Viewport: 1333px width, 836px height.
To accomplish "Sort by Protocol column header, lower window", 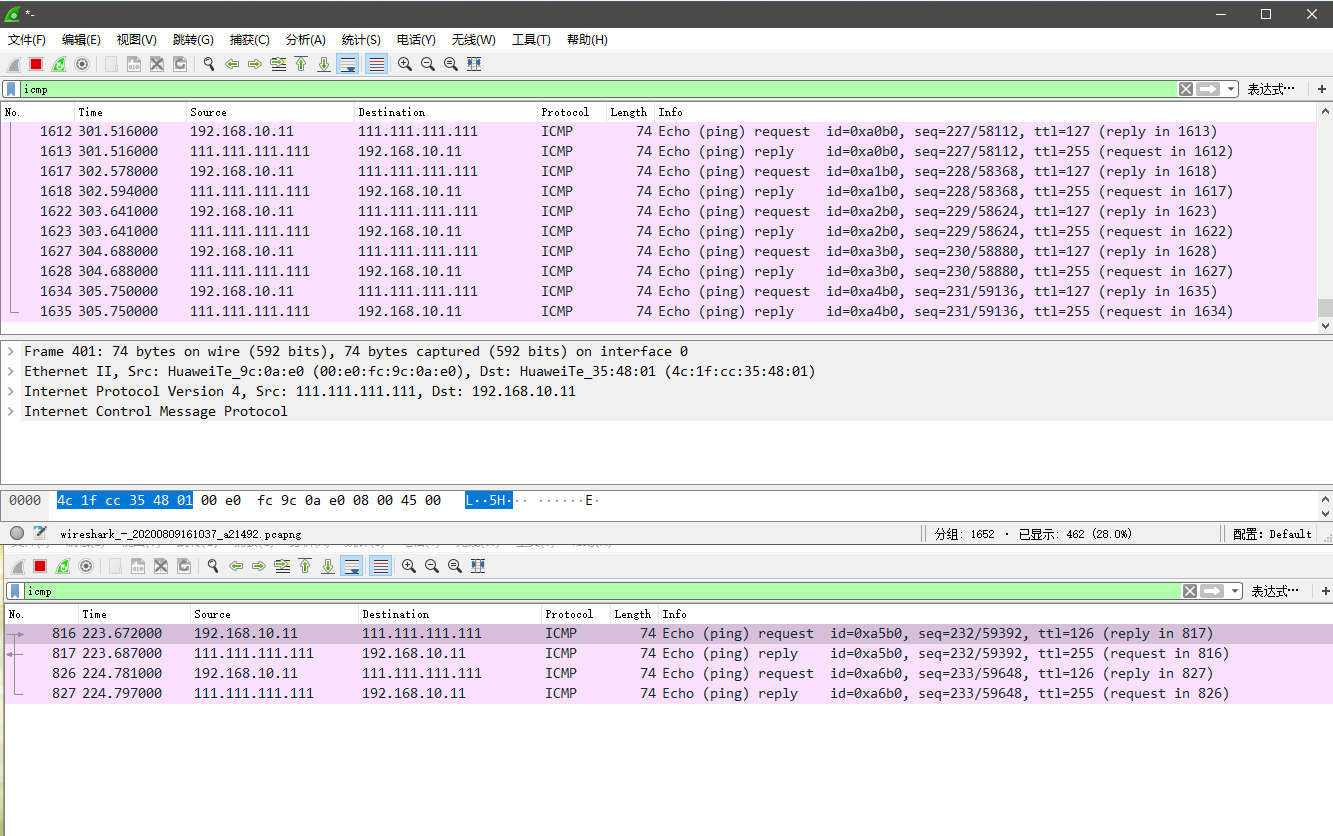I will point(576,614).
